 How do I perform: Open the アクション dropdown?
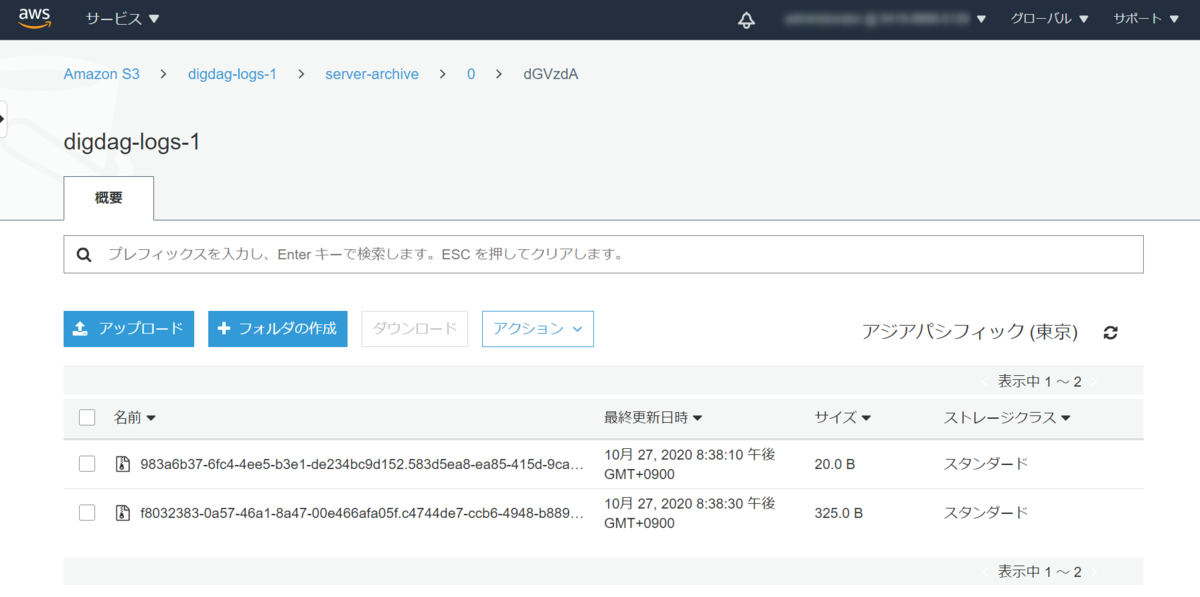pos(538,329)
